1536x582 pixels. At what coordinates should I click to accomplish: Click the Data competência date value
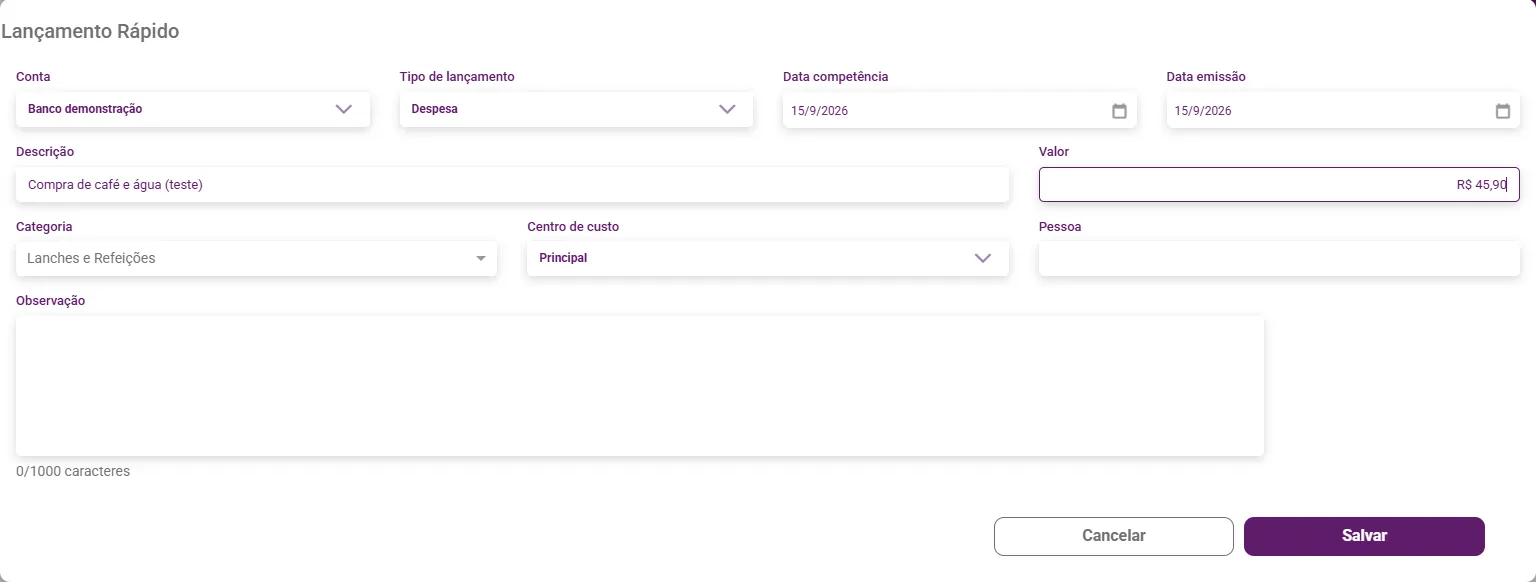819,111
